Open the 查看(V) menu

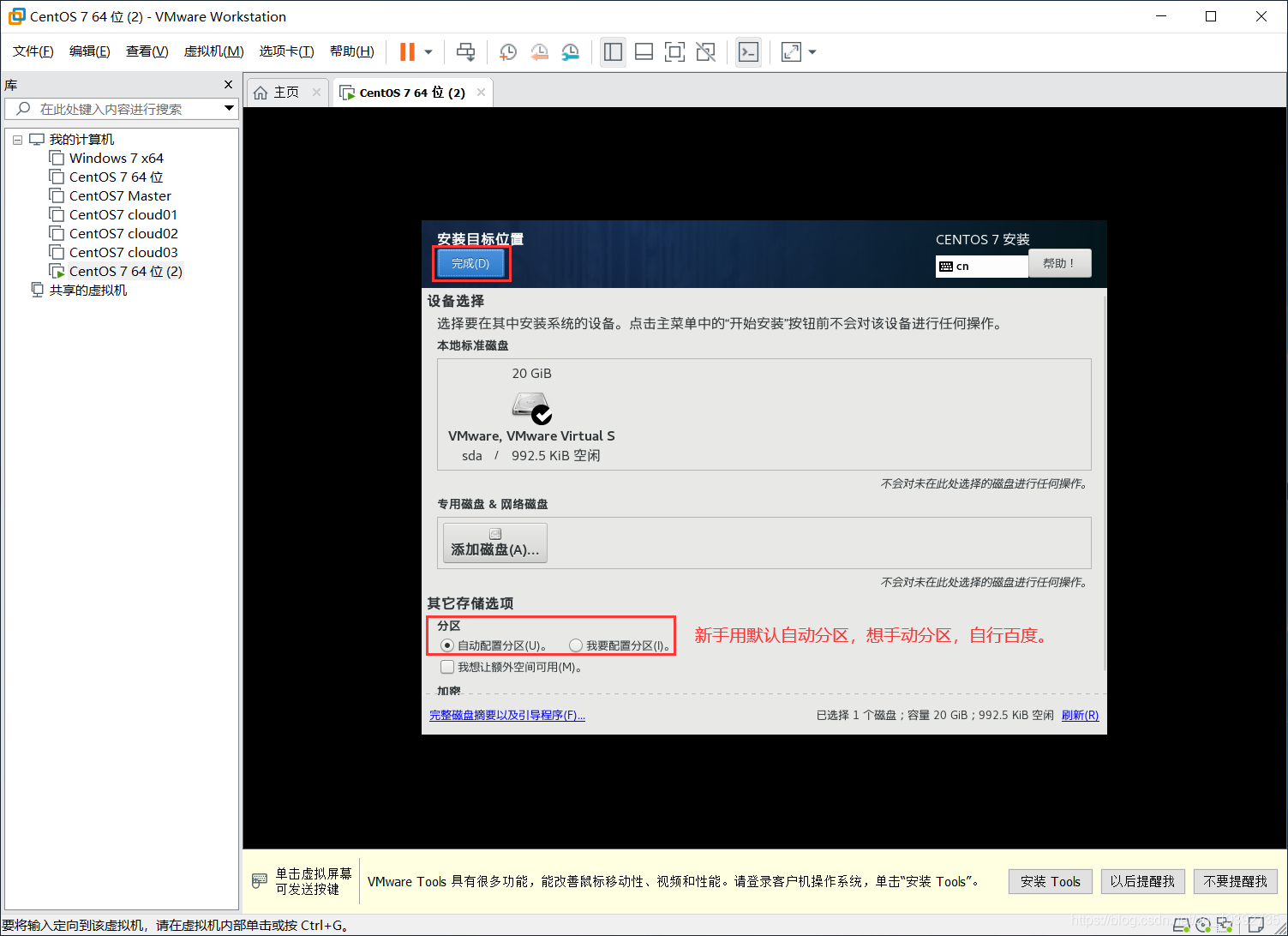tap(147, 51)
